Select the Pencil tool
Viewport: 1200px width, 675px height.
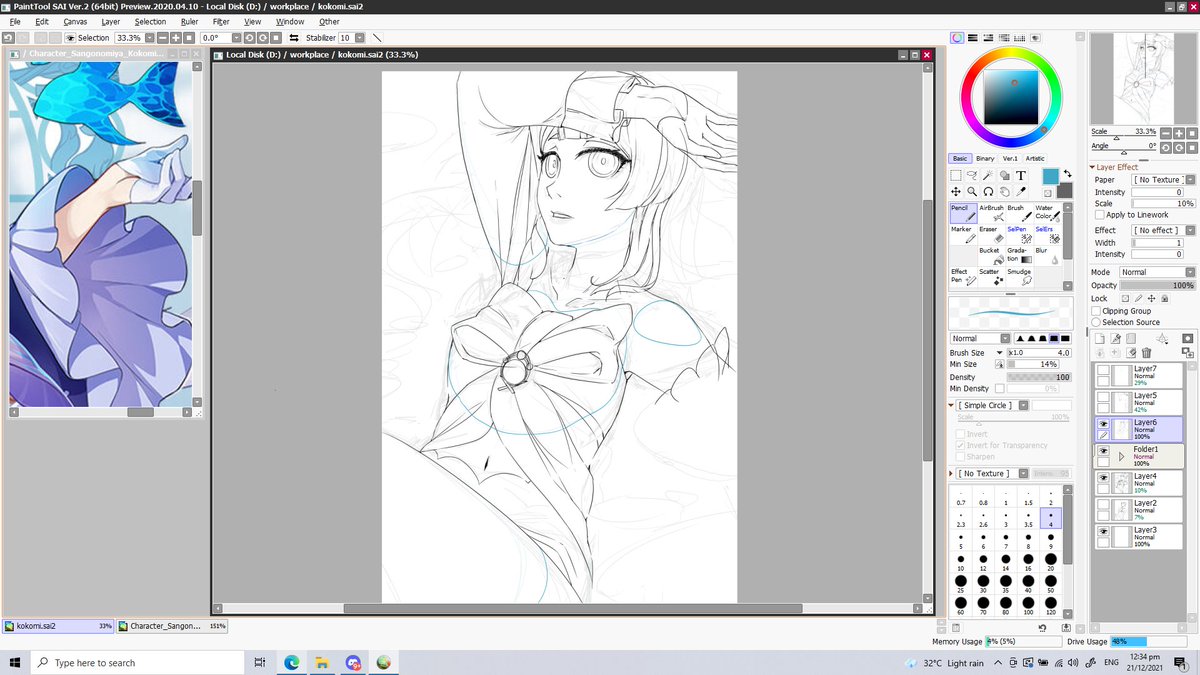pyautogui.click(x=962, y=213)
